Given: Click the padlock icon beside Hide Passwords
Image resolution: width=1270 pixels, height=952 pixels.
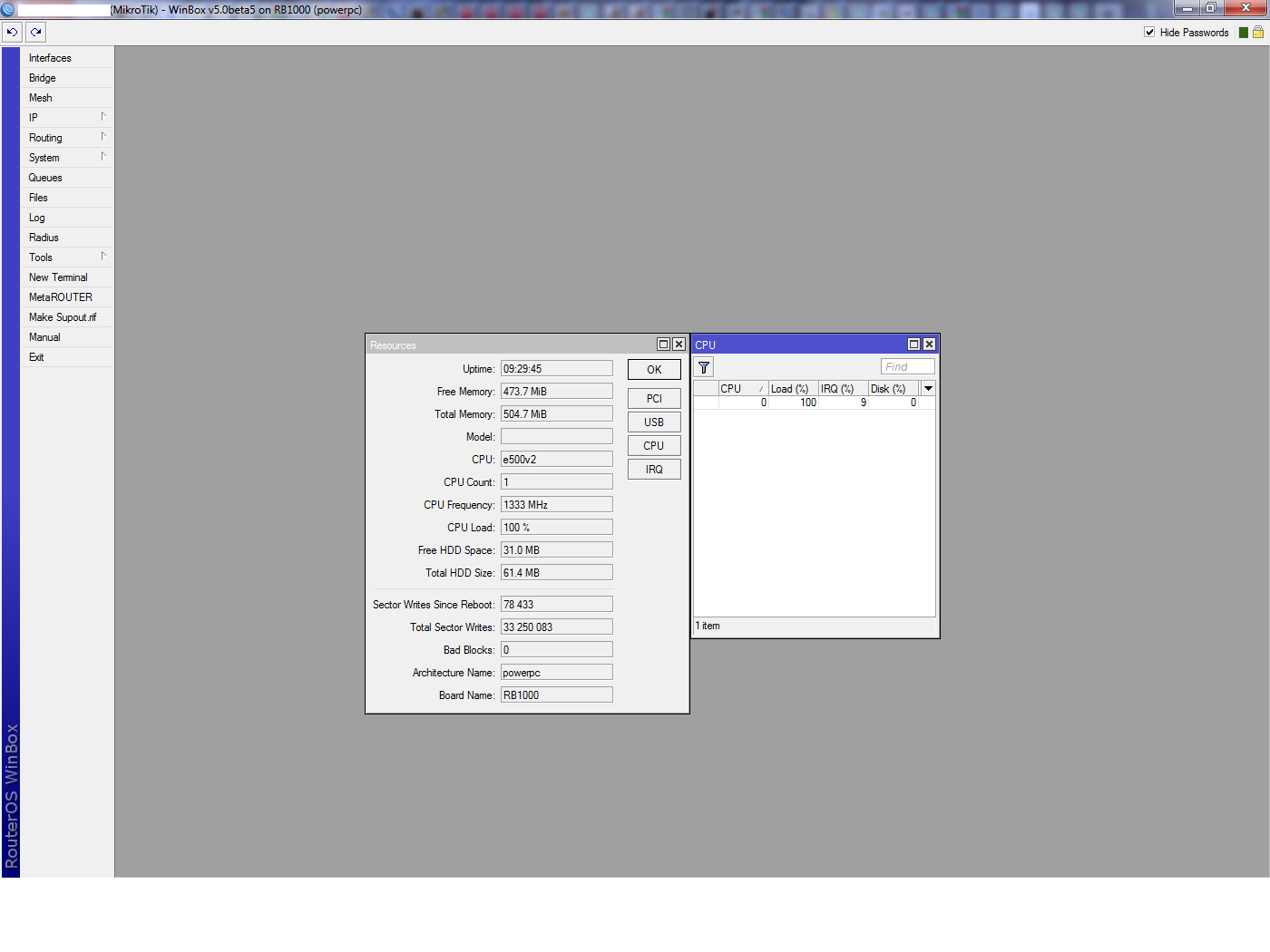Looking at the screenshot, I should (x=1258, y=32).
